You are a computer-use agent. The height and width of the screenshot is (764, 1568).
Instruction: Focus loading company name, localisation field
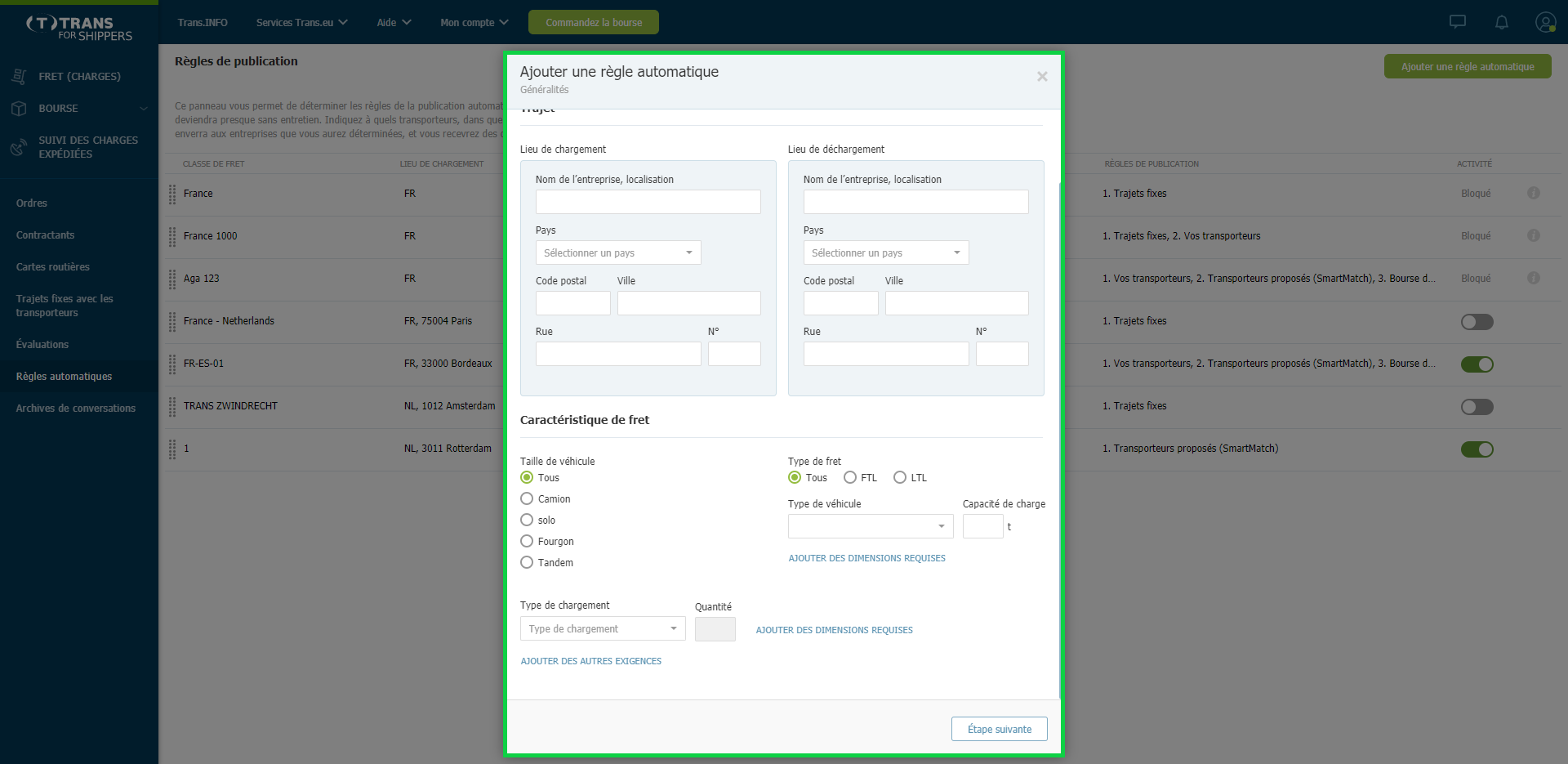(648, 202)
